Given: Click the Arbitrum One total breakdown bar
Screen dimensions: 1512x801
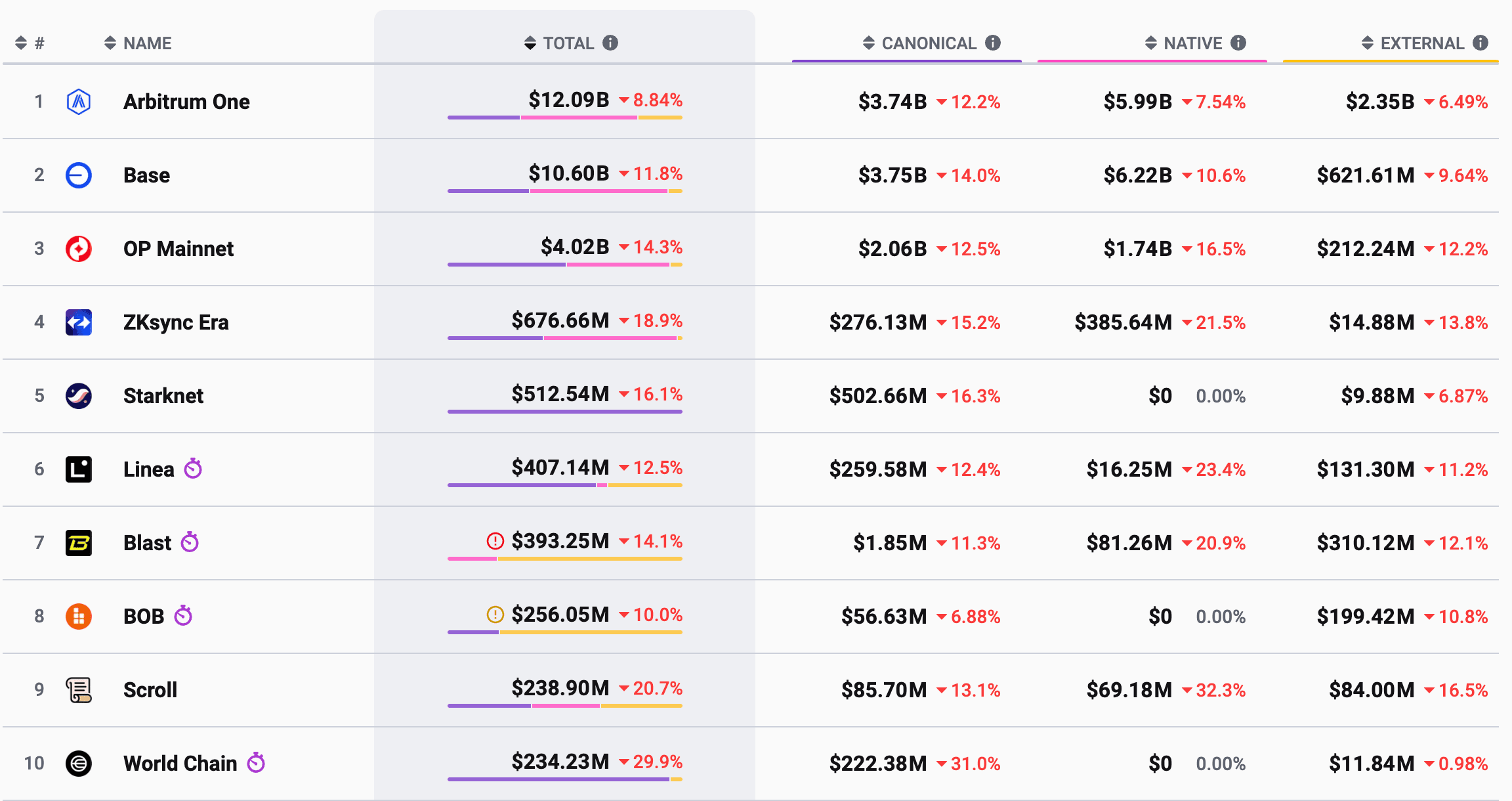Looking at the screenshot, I should click(x=564, y=118).
